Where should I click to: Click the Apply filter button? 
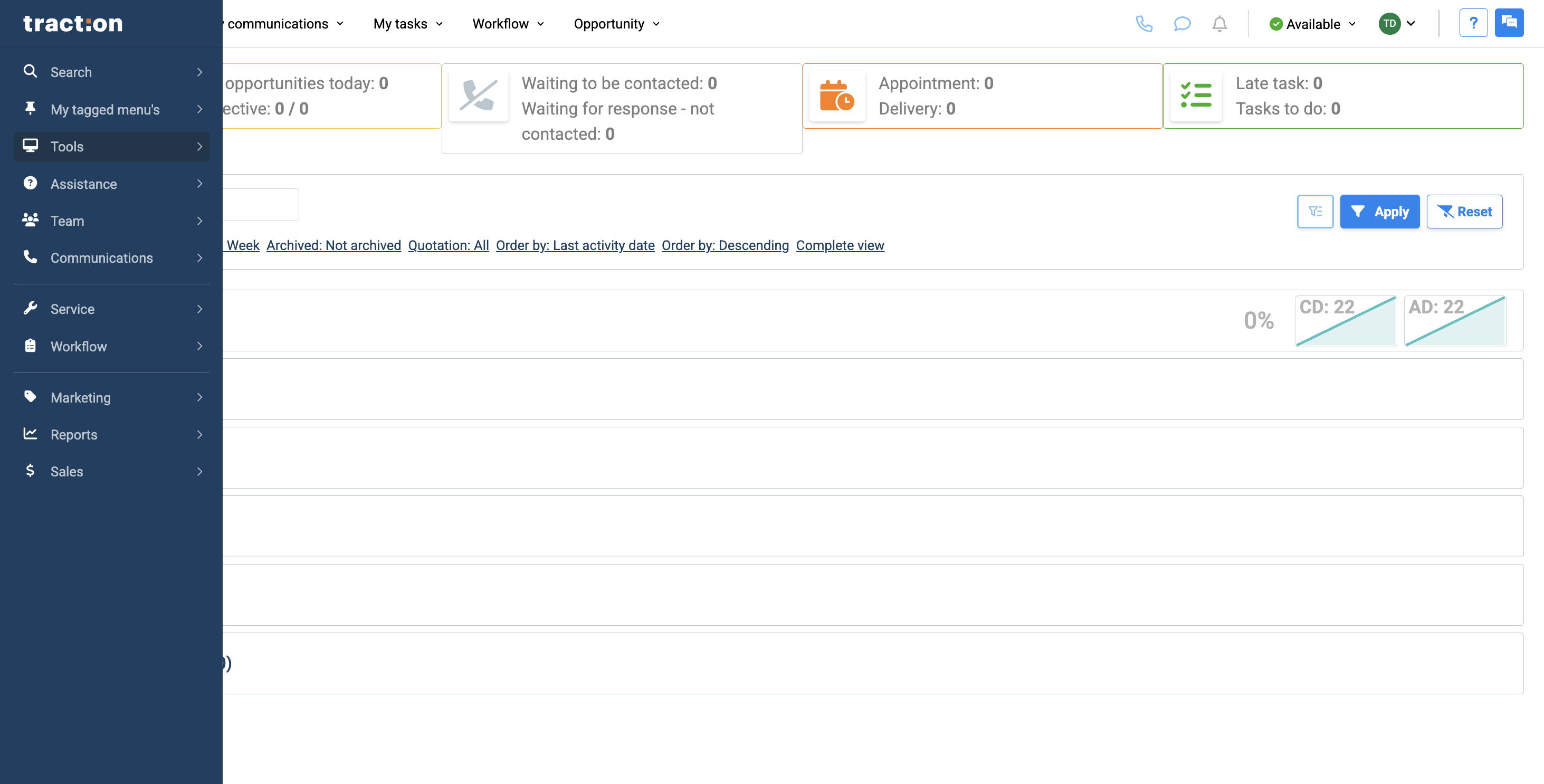click(x=1380, y=211)
